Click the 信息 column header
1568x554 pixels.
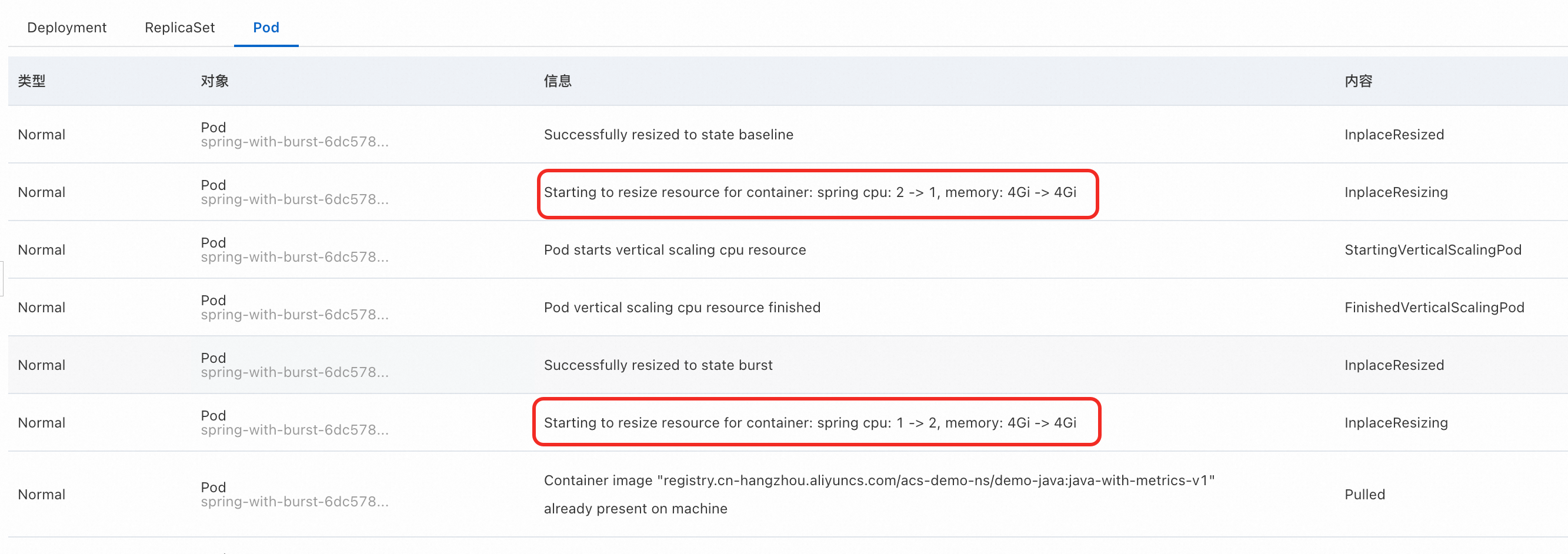coord(558,81)
